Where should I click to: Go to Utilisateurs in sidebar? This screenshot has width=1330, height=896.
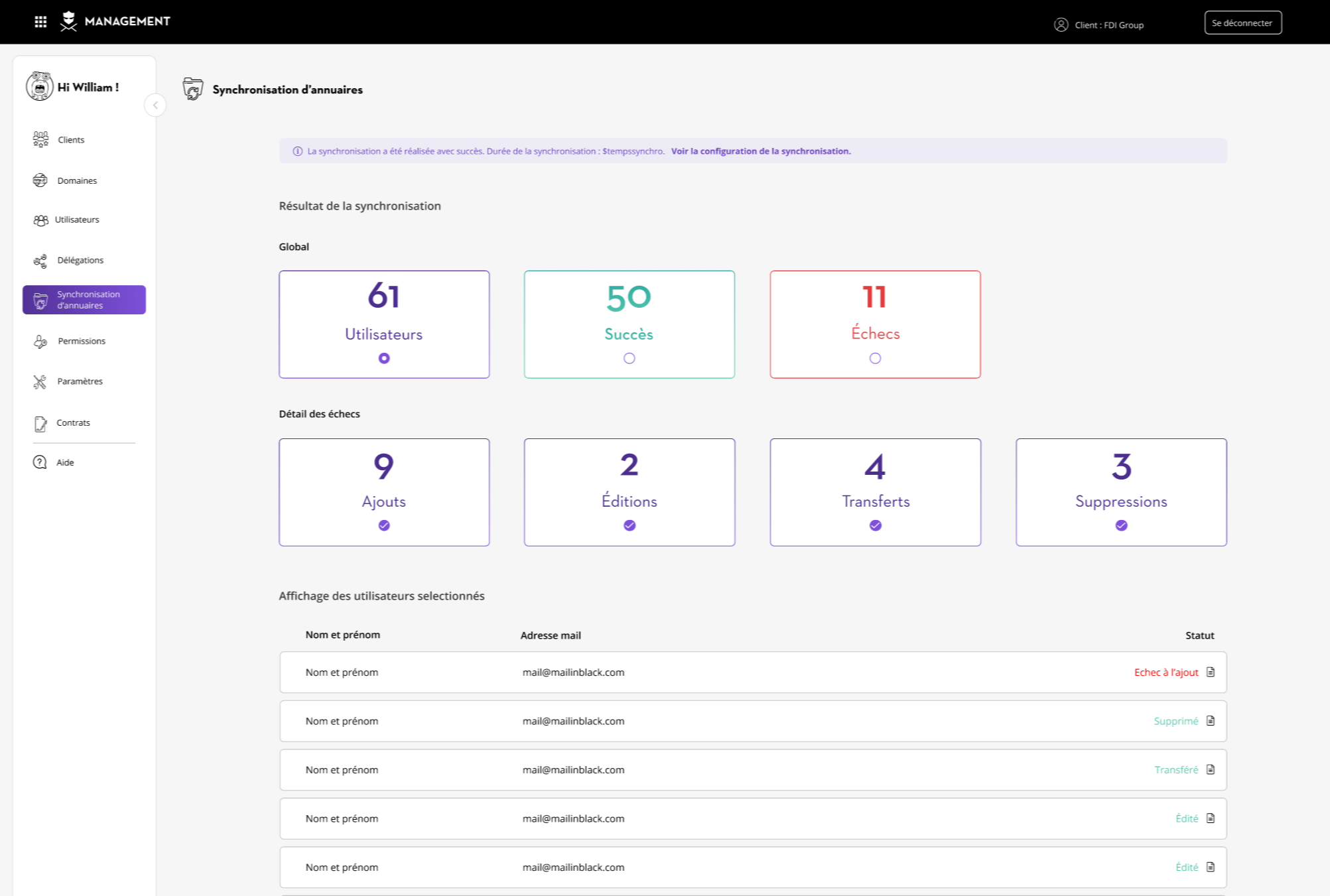pyautogui.click(x=76, y=220)
